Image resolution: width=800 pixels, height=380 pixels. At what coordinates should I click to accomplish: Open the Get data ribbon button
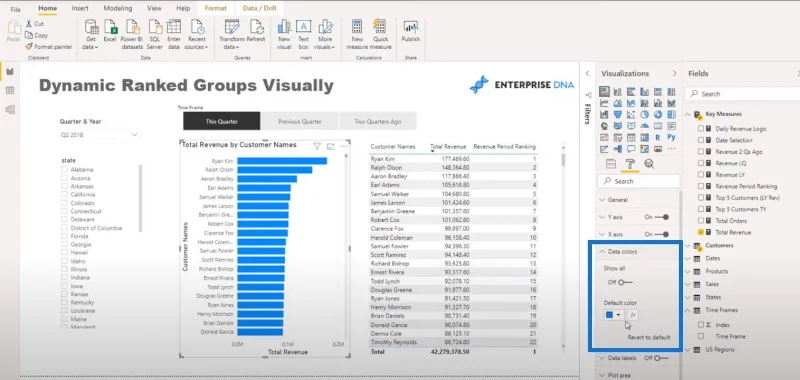[91, 34]
